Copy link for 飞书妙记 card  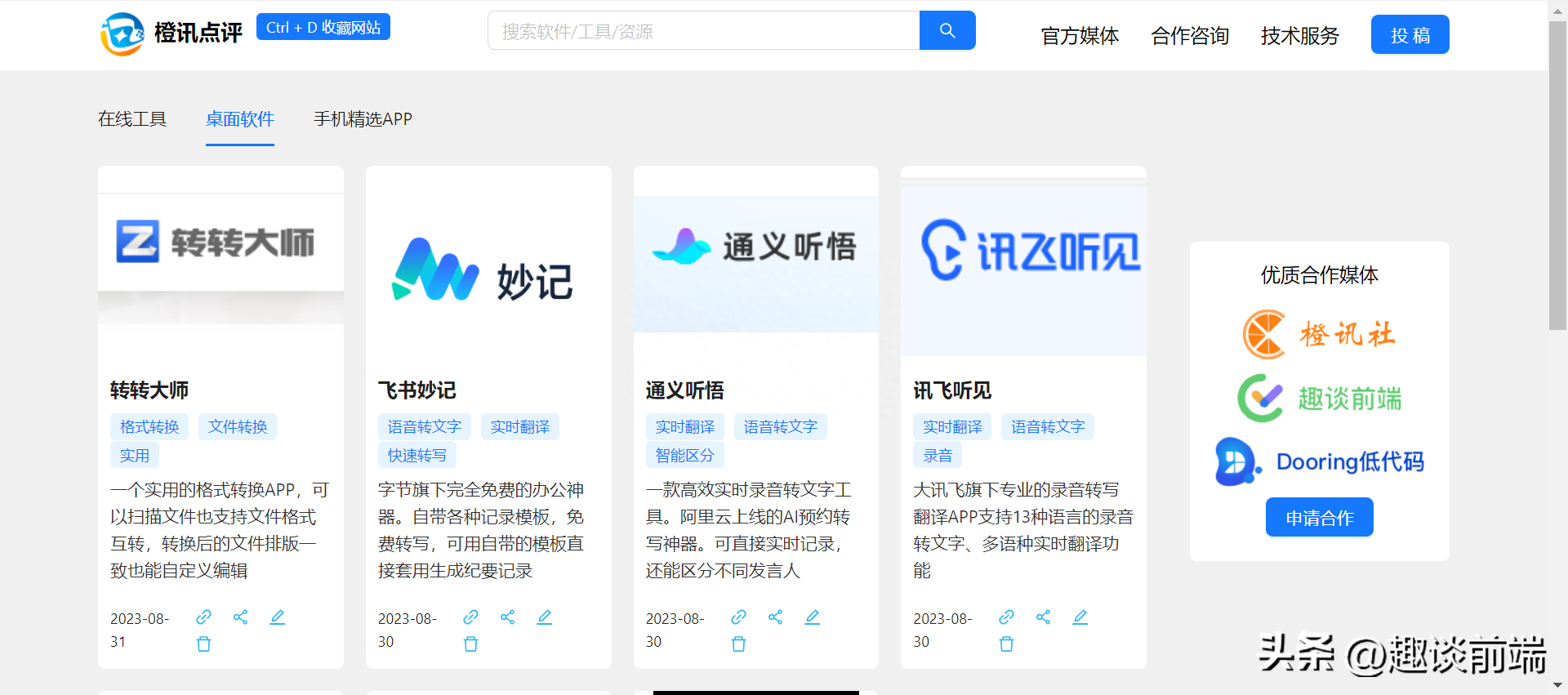tap(470, 617)
